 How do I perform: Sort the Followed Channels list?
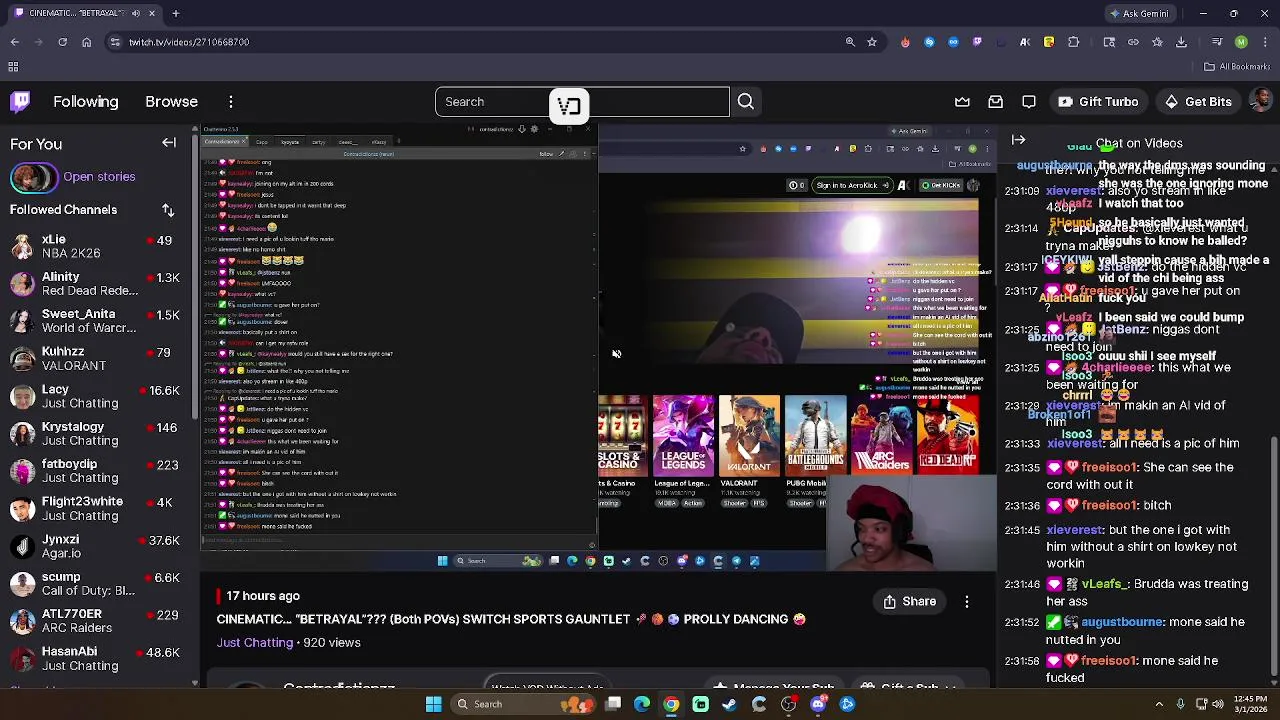pos(168,210)
